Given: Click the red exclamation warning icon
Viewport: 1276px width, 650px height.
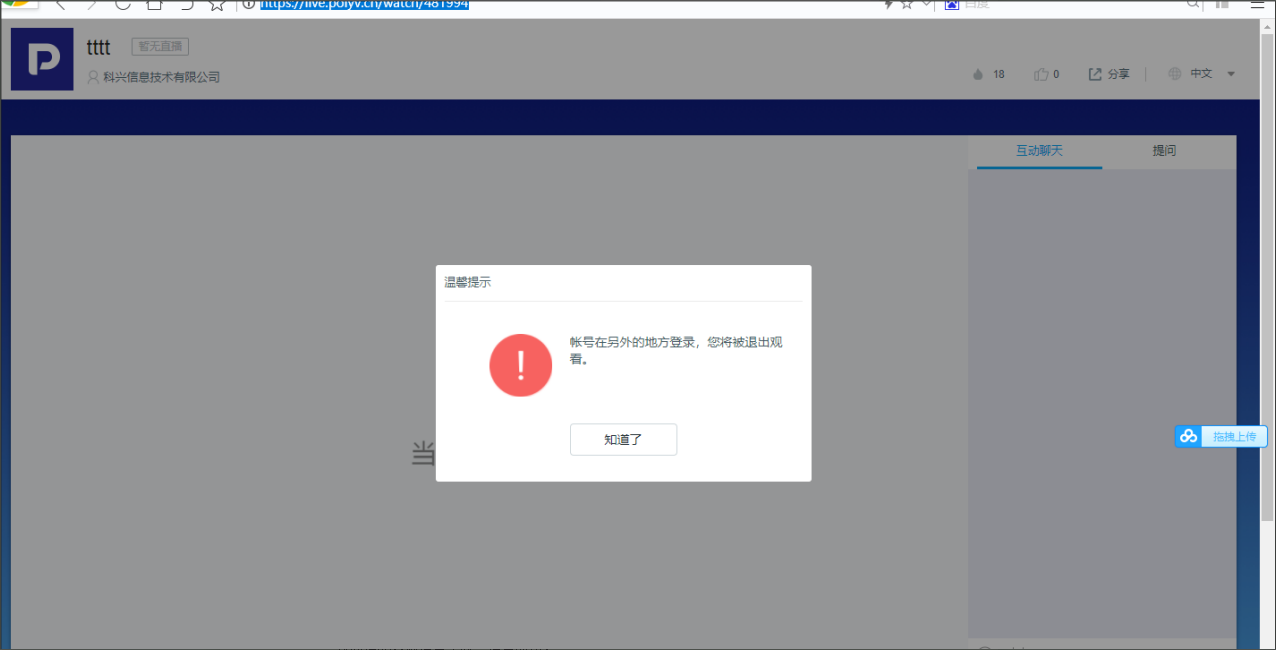Looking at the screenshot, I should 520,365.
